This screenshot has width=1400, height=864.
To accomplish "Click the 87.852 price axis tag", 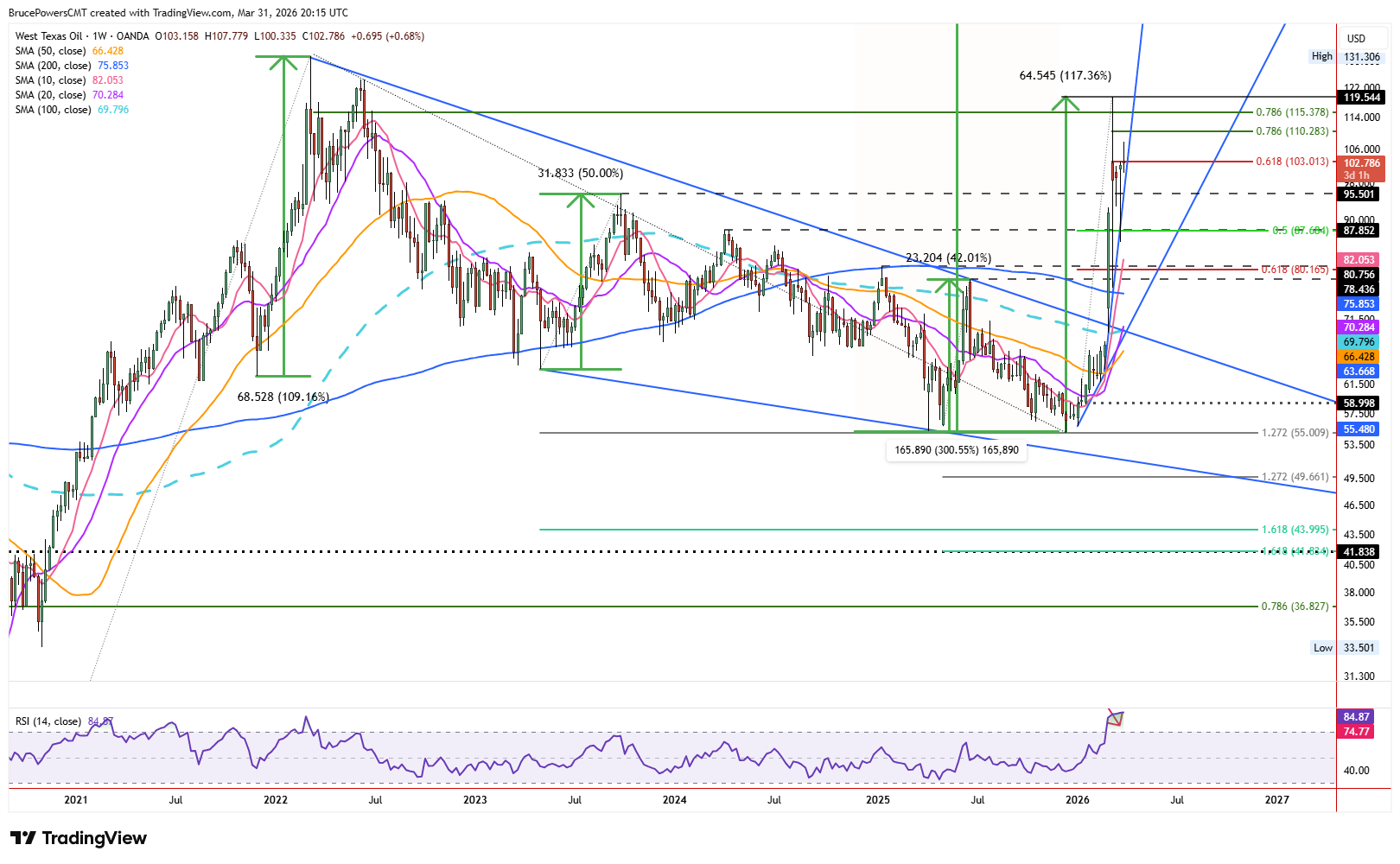I will pyautogui.click(x=1359, y=231).
